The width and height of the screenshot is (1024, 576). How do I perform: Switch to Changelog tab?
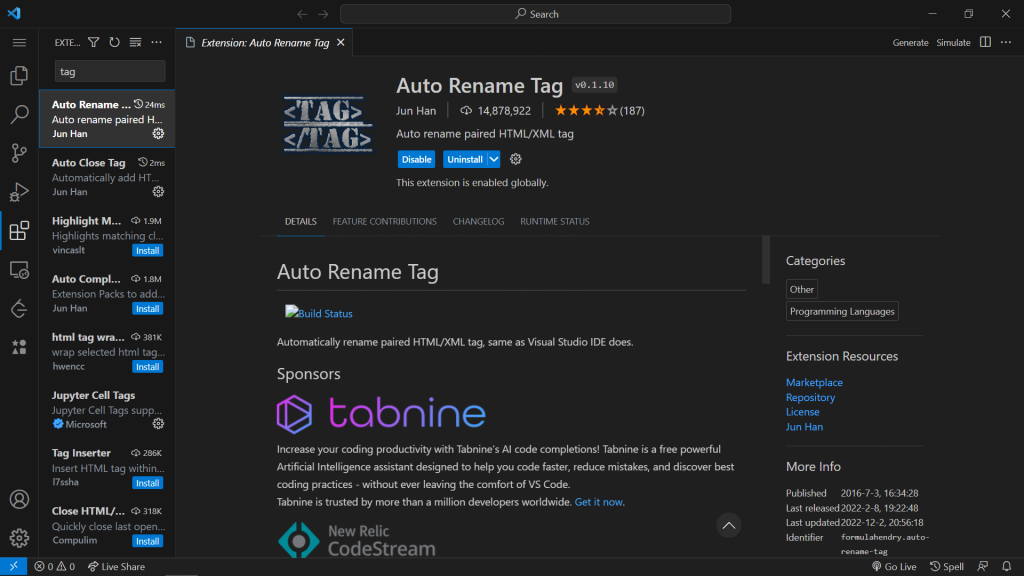click(478, 221)
